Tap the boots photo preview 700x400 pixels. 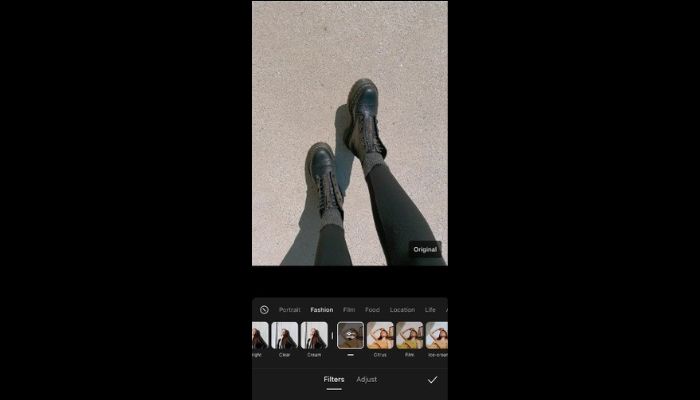(350, 133)
